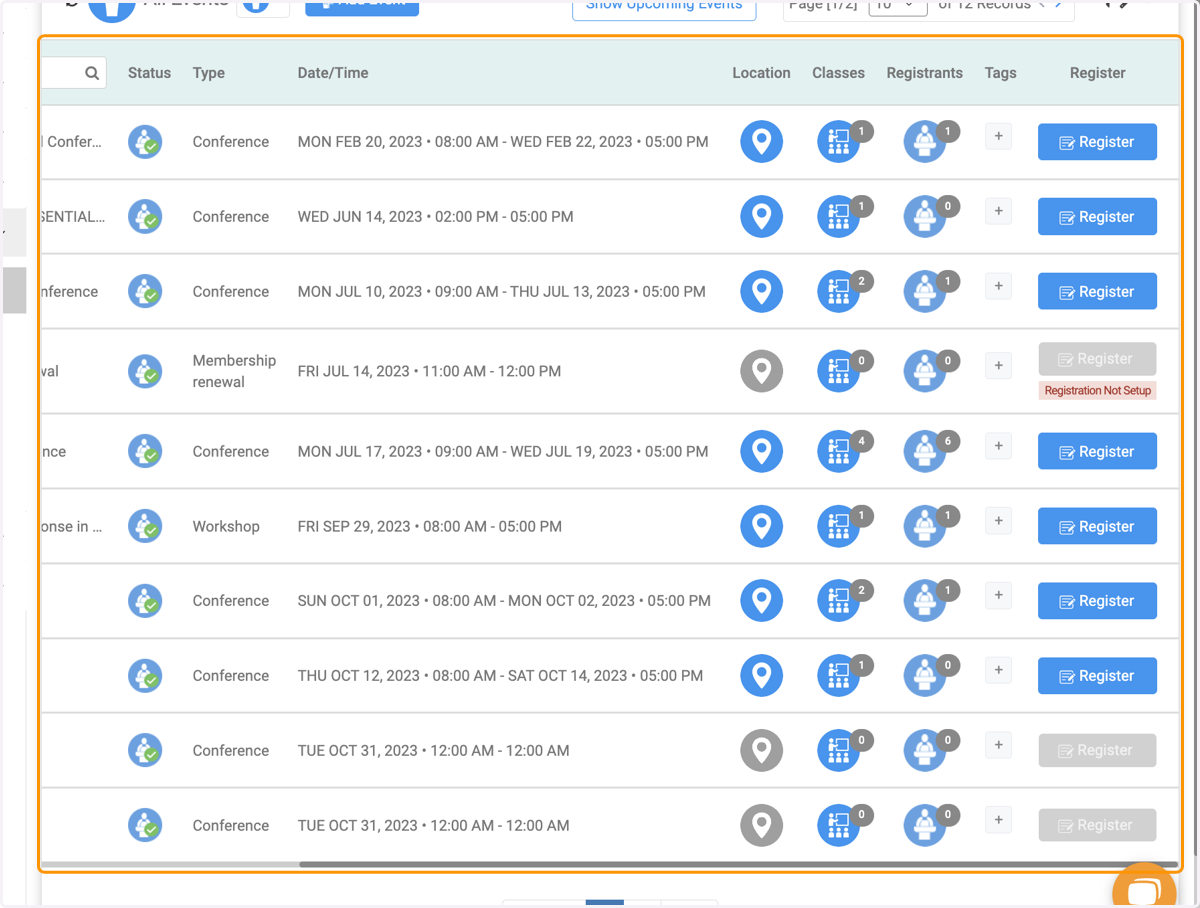Screen dimensions: 1200x908
Task: Open classes icon for Oct 01, 2023 event
Action: tap(838, 601)
